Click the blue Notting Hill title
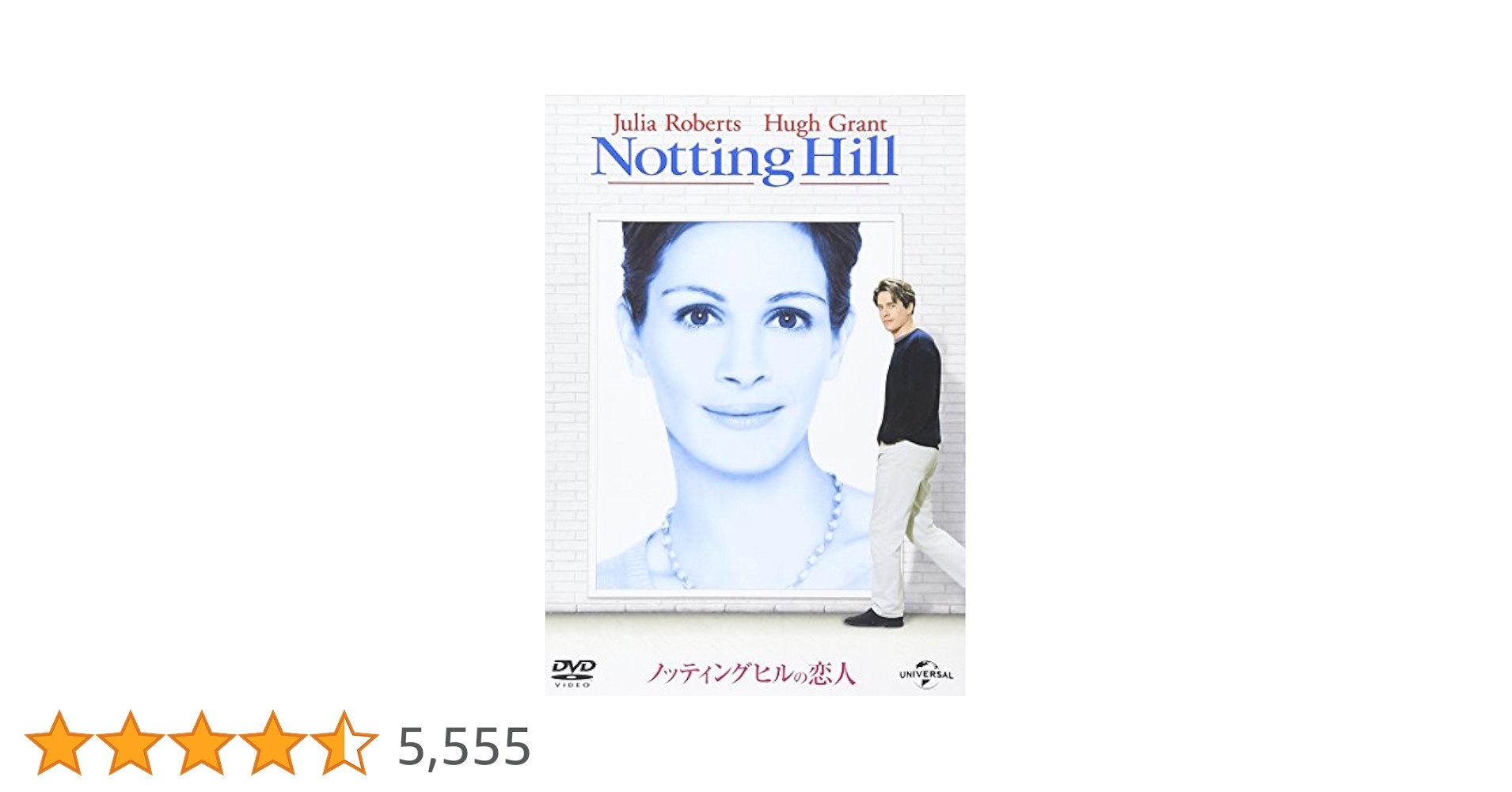This screenshot has width=1512, height=792. (744, 160)
